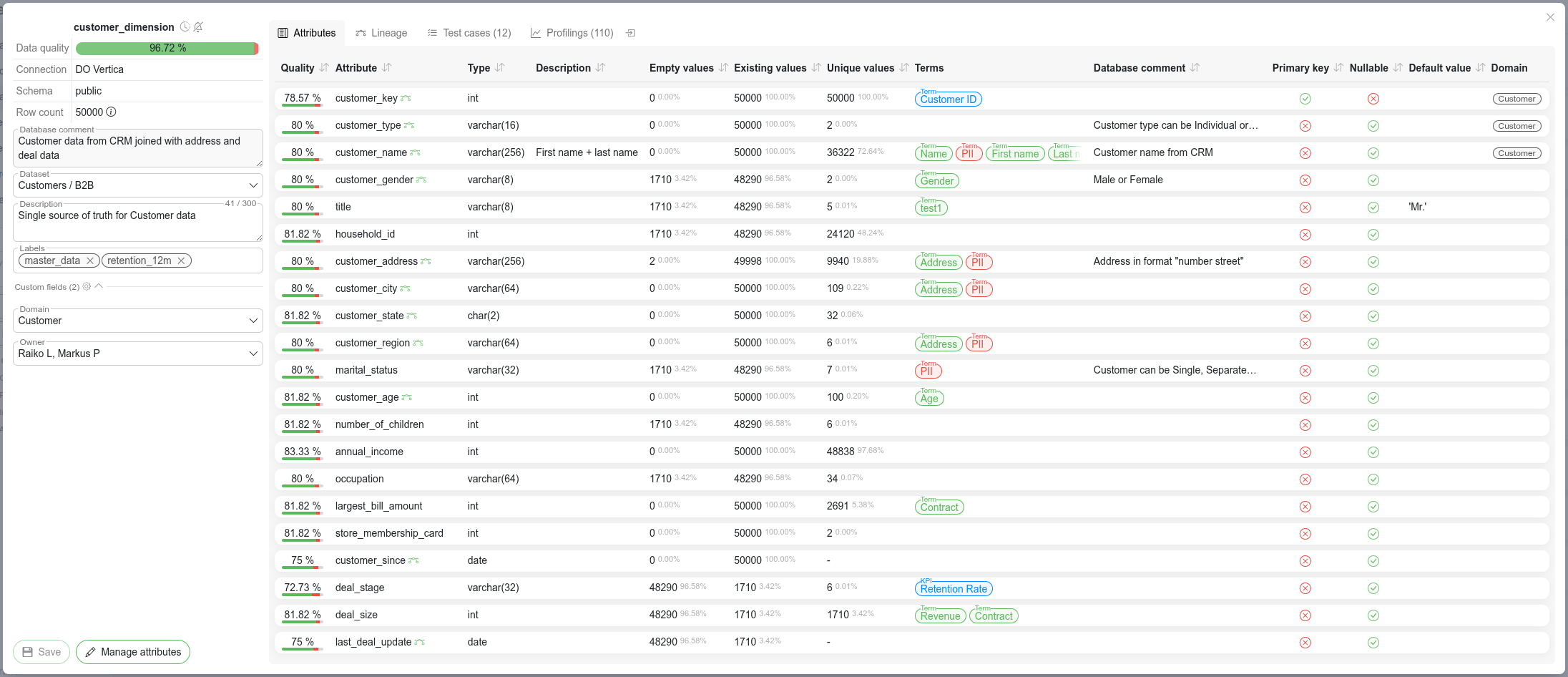Collapse the Custom fields section
This screenshot has height=677, width=1568.
[99, 286]
